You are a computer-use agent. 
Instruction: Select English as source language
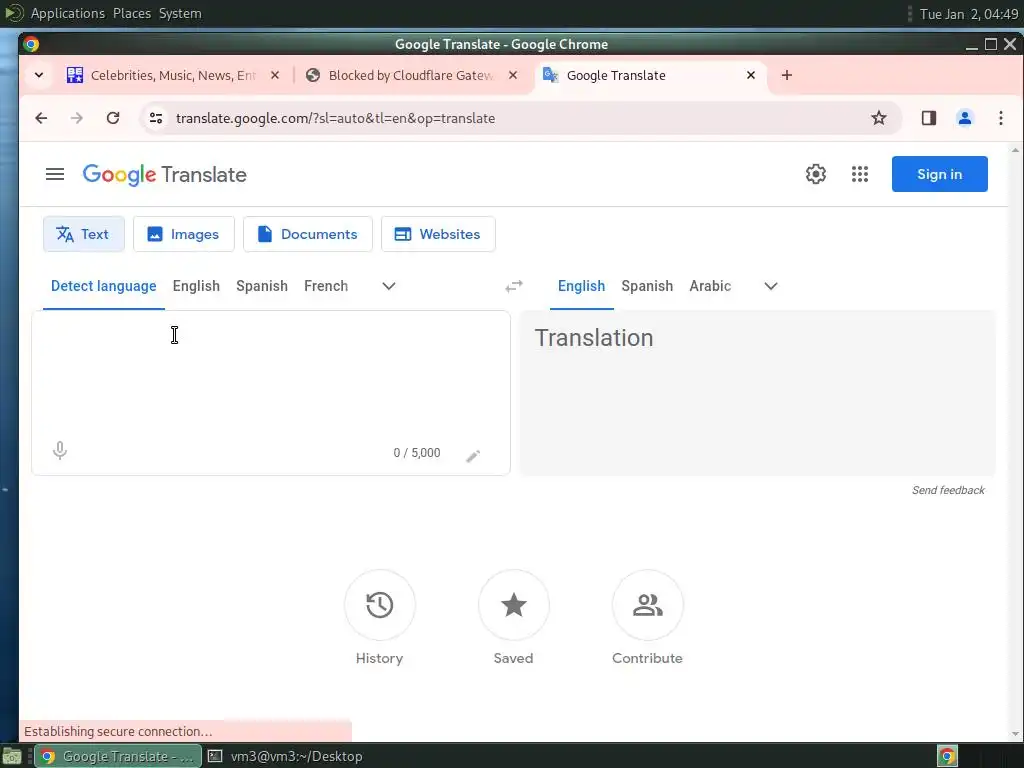point(196,286)
